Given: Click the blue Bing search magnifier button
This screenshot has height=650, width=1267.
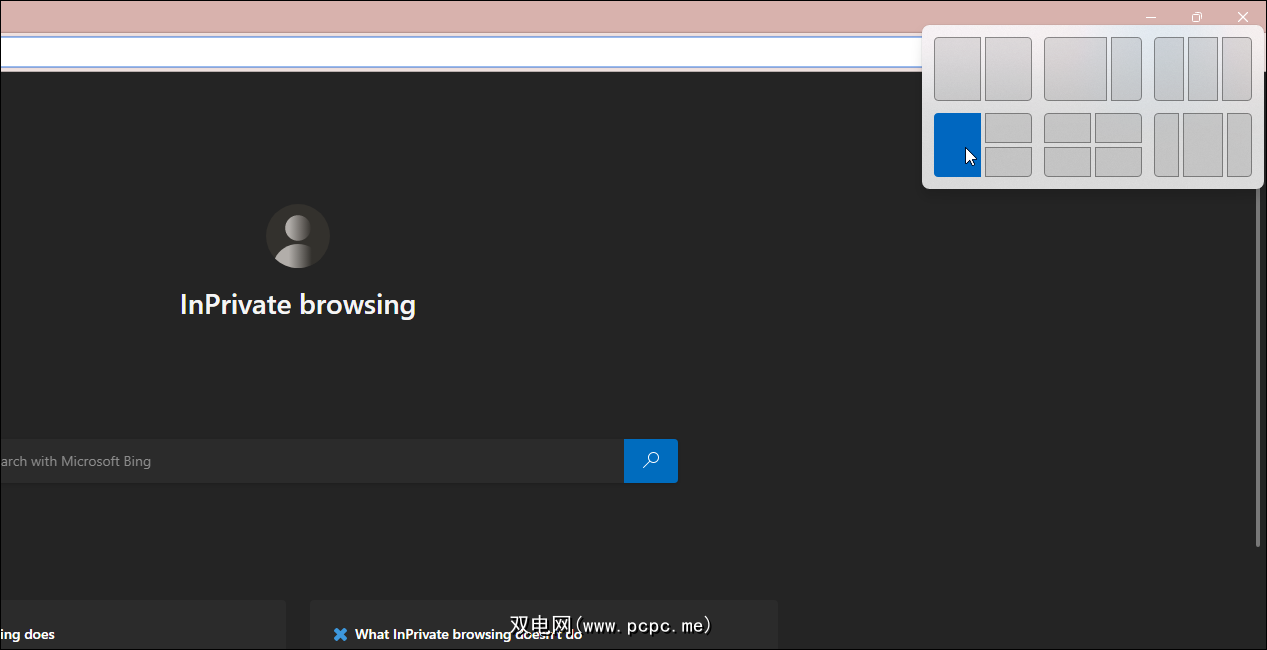Looking at the screenshot, I should (x=651, y=461).
